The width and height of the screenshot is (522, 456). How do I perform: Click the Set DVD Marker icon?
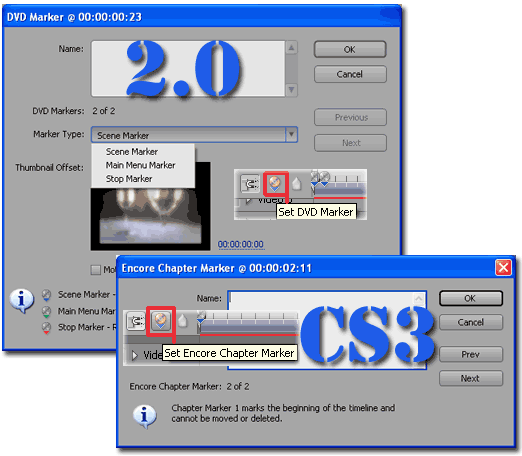point(275,184)
